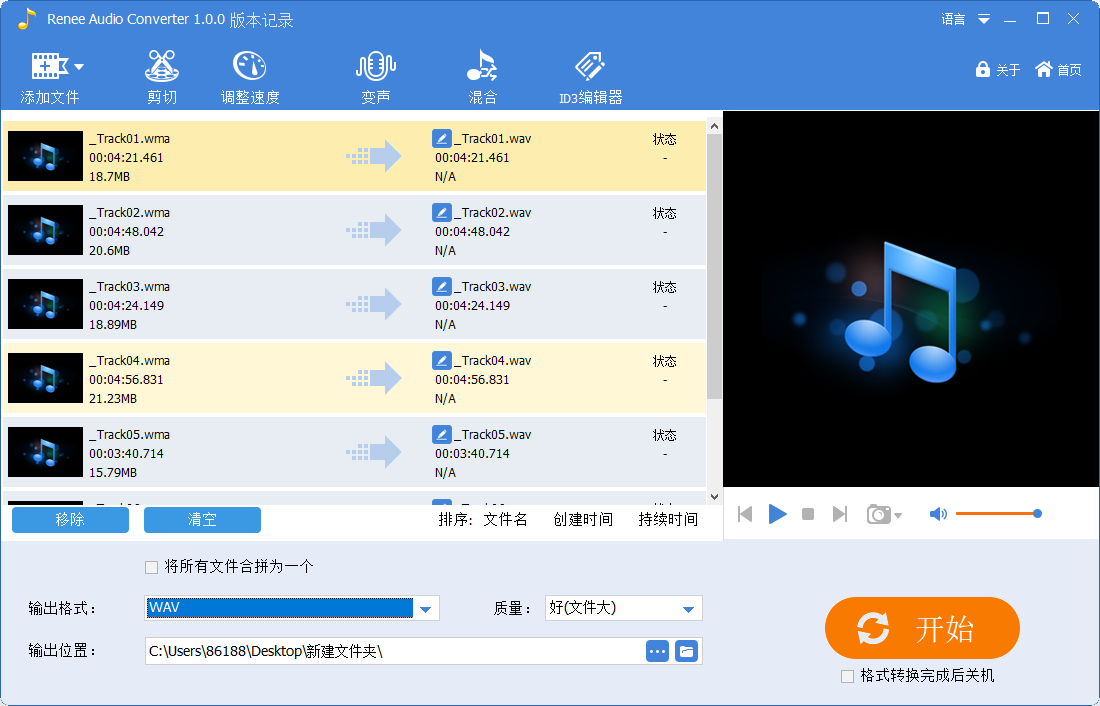Open the 添加文件 add file tool
Image resolution: width=1100 pixels, height=706 pixels.
(x=49, y=77)
